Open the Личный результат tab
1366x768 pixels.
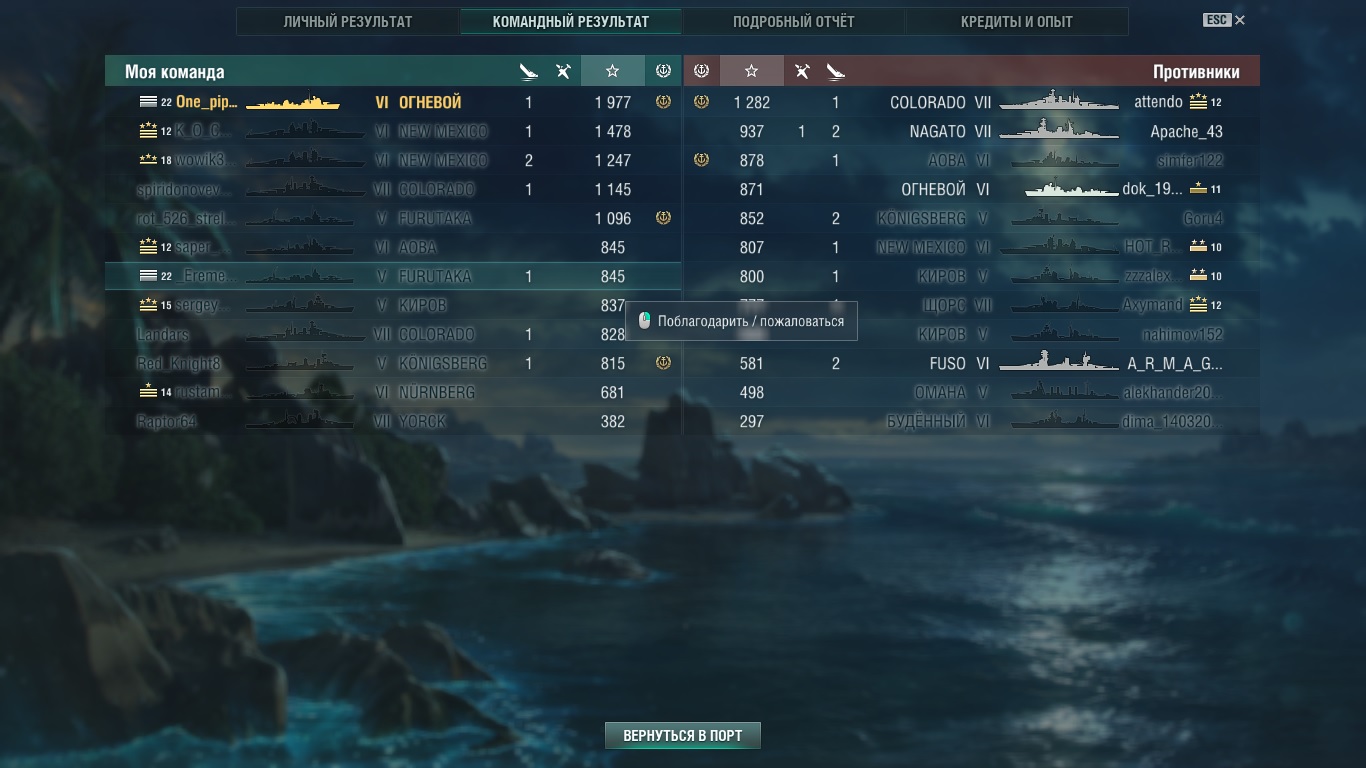tap(348, 21)
